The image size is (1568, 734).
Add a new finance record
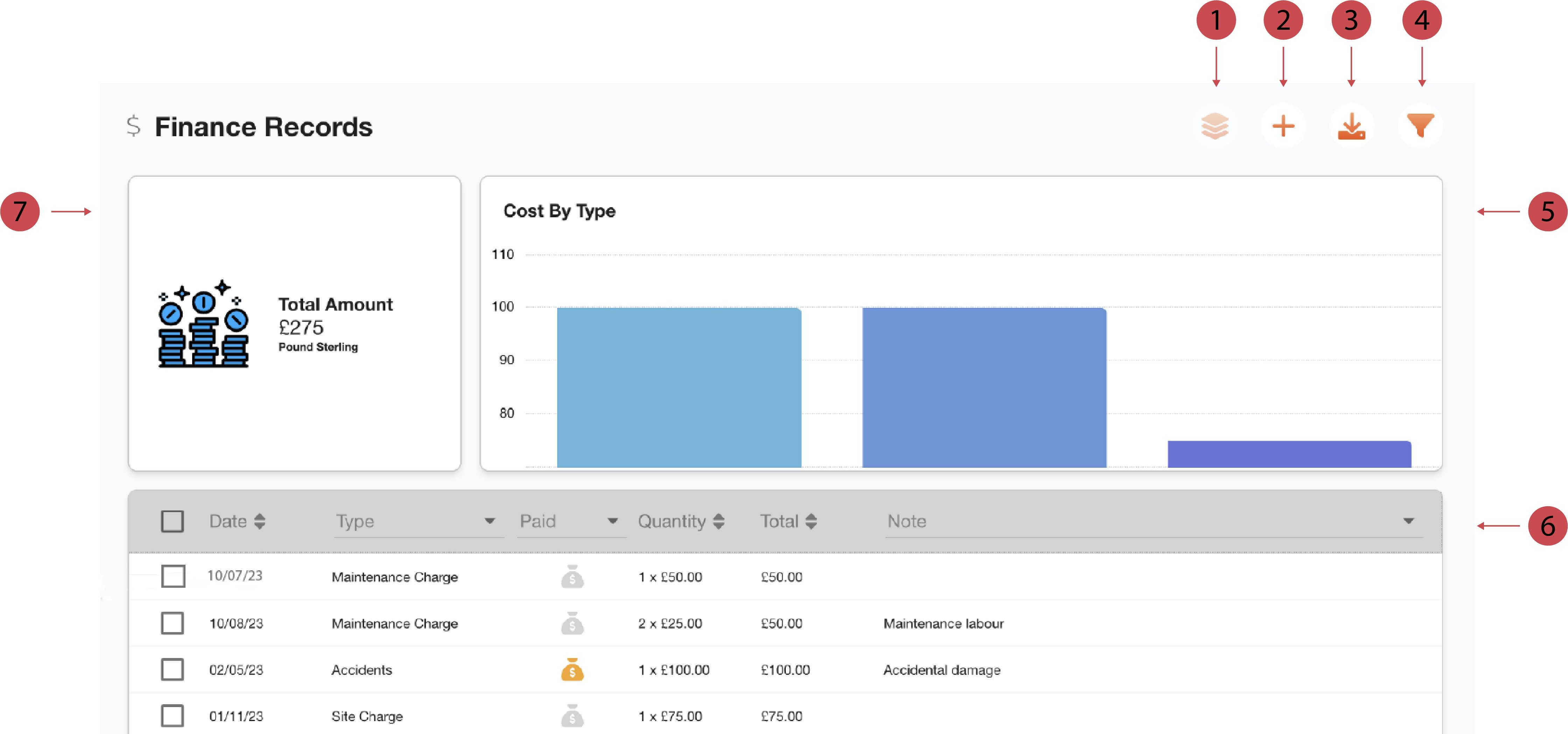click(1283, 126)
